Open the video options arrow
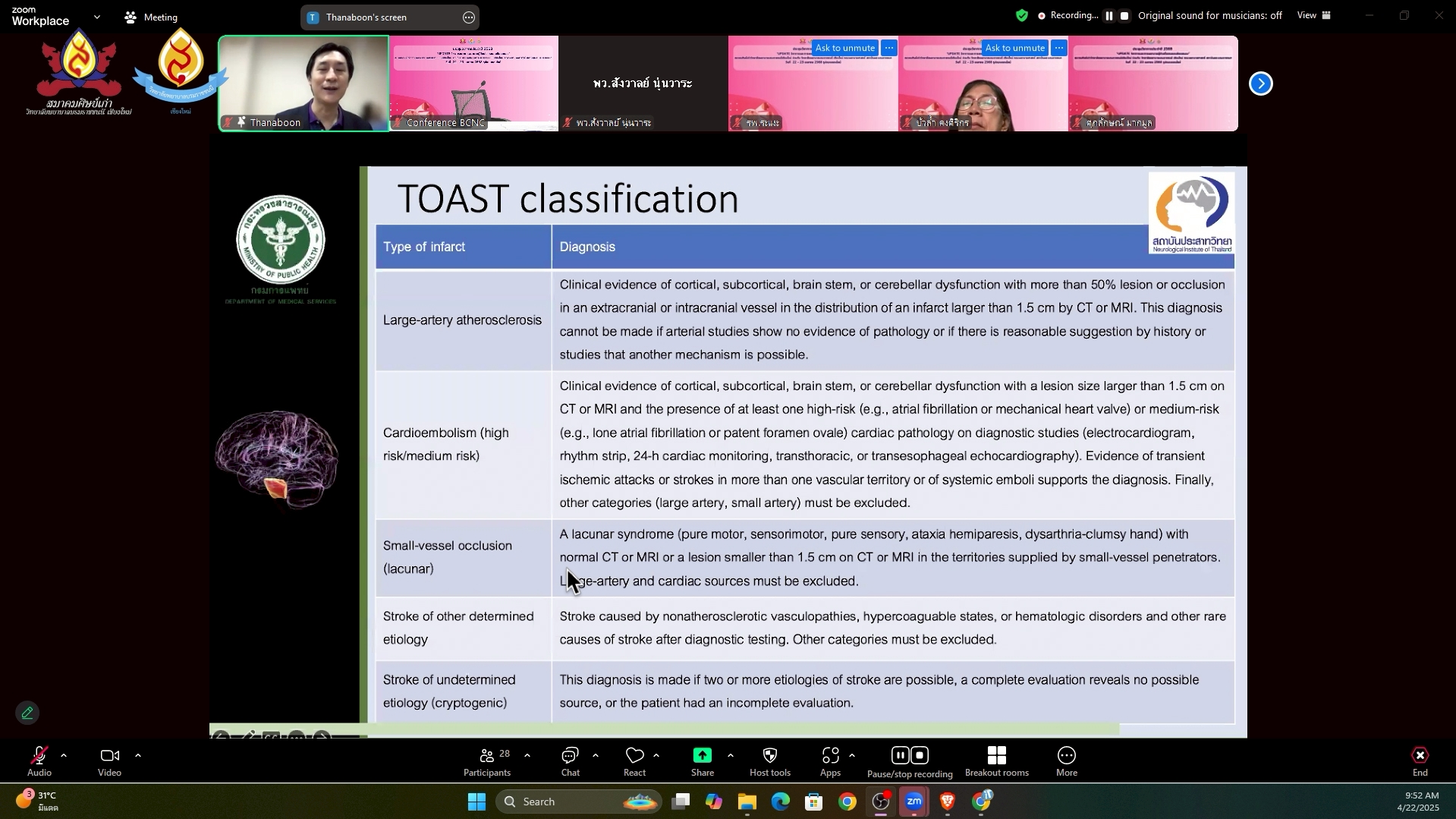 tap(138, 756)
